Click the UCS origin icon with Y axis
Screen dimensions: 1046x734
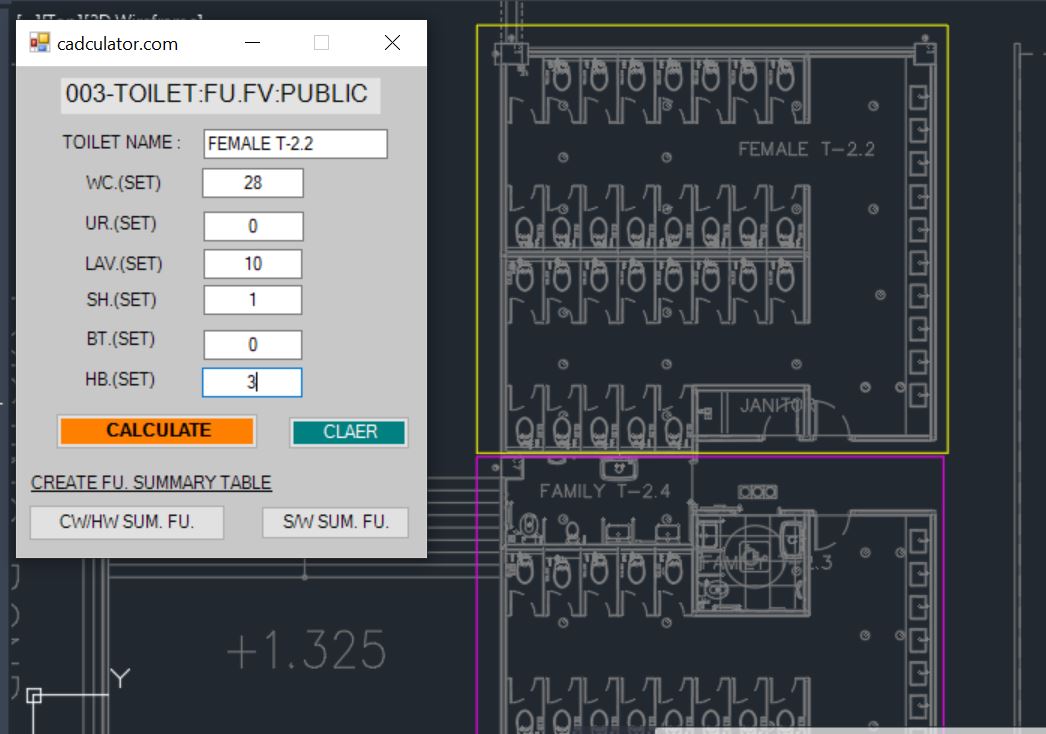[35, 695]
